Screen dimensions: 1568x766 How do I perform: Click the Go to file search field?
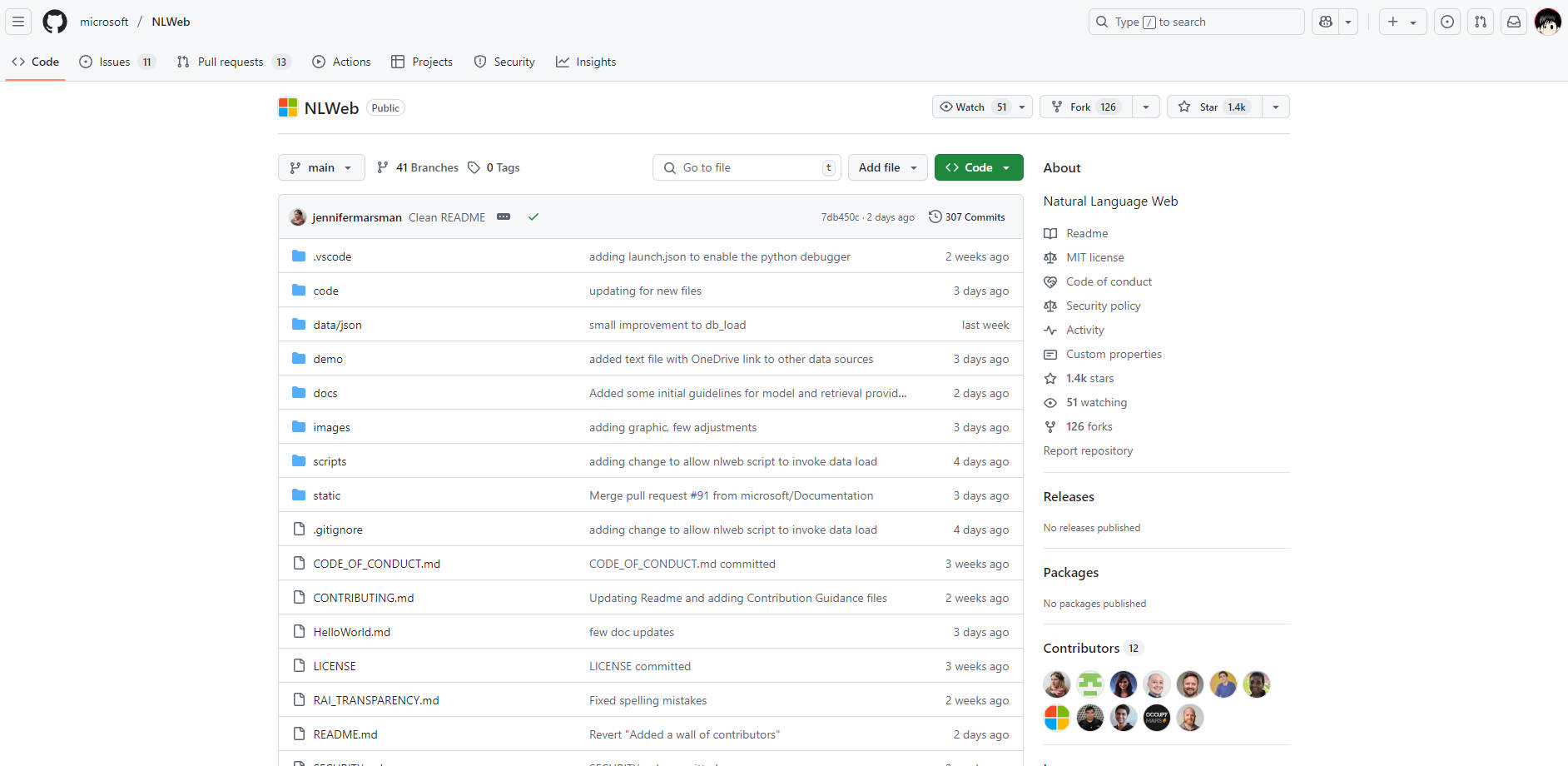747,167
